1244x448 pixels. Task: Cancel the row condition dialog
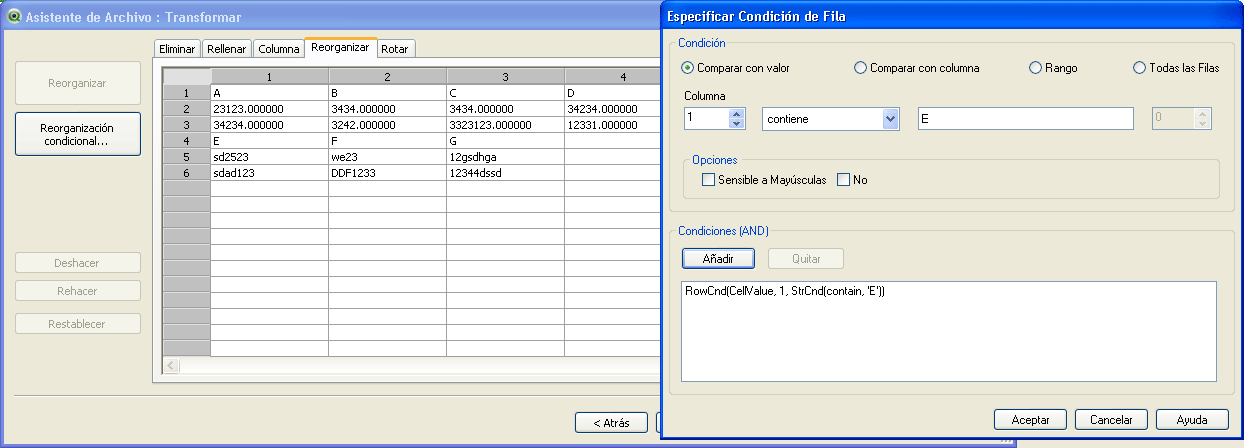[x=1110, y=419]
